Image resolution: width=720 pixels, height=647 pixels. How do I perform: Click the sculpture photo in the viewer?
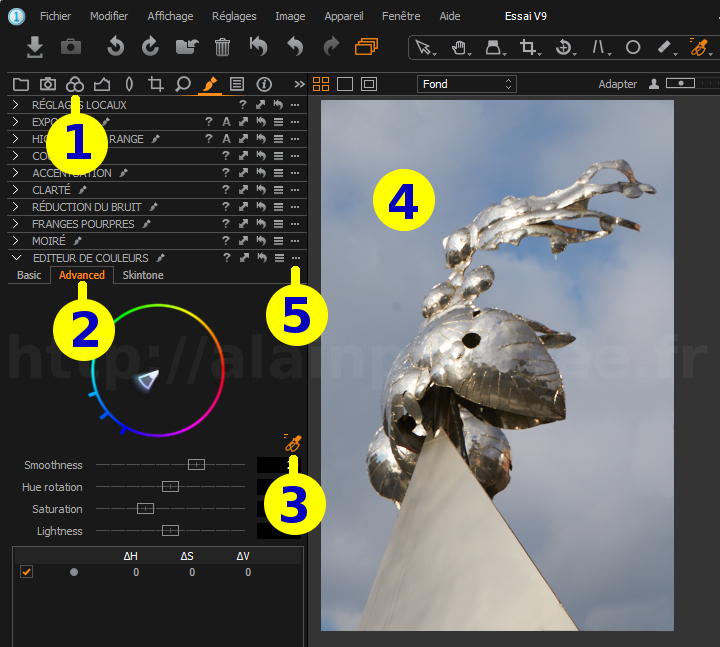[497, 365]
